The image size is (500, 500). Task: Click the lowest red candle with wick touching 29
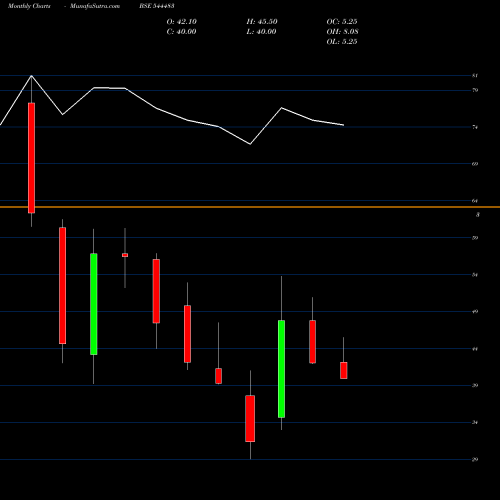pyautogui.click(x=250, y=418)
